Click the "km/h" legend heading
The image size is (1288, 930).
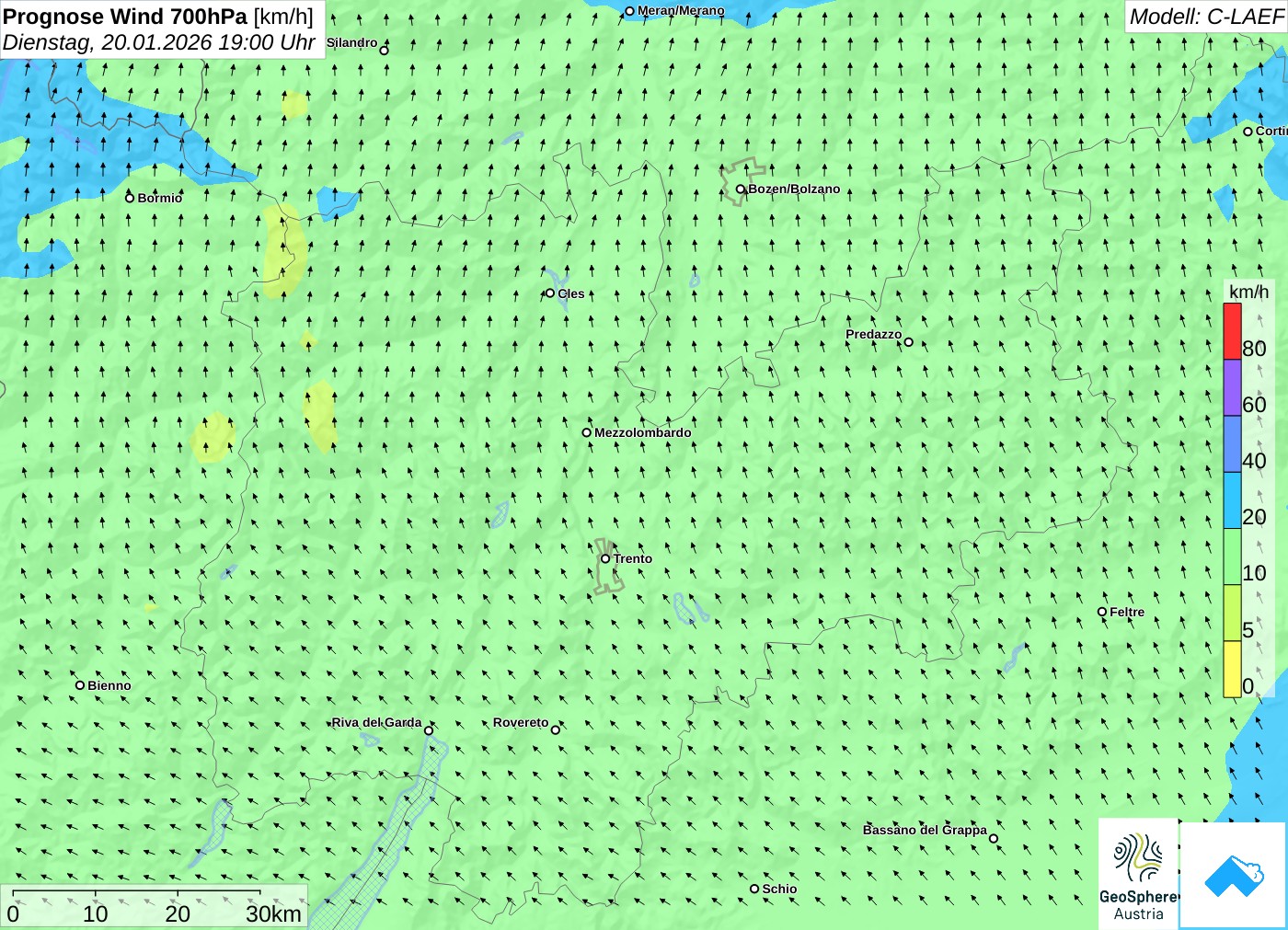(x=1248, y=292)
